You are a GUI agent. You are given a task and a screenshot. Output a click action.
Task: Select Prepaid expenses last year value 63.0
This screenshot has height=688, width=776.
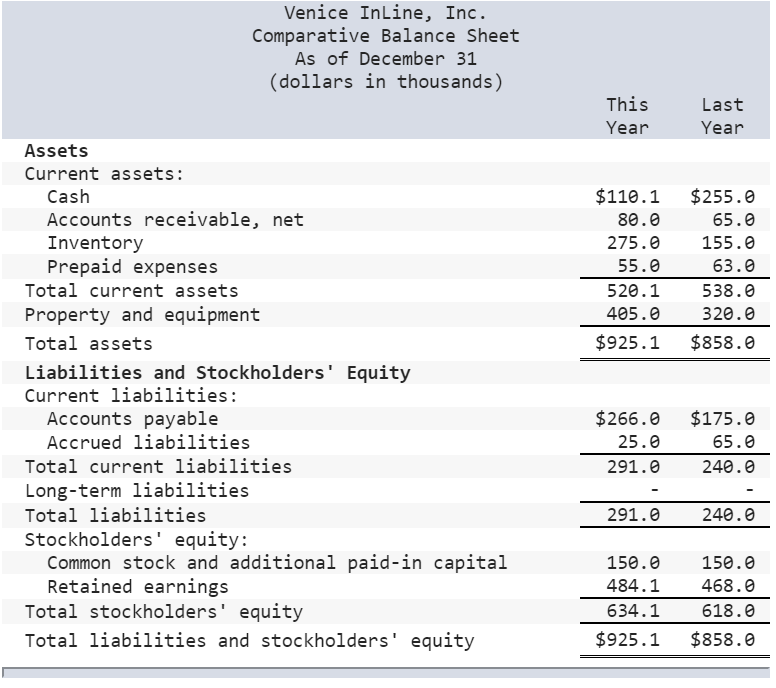coord(733,266)
